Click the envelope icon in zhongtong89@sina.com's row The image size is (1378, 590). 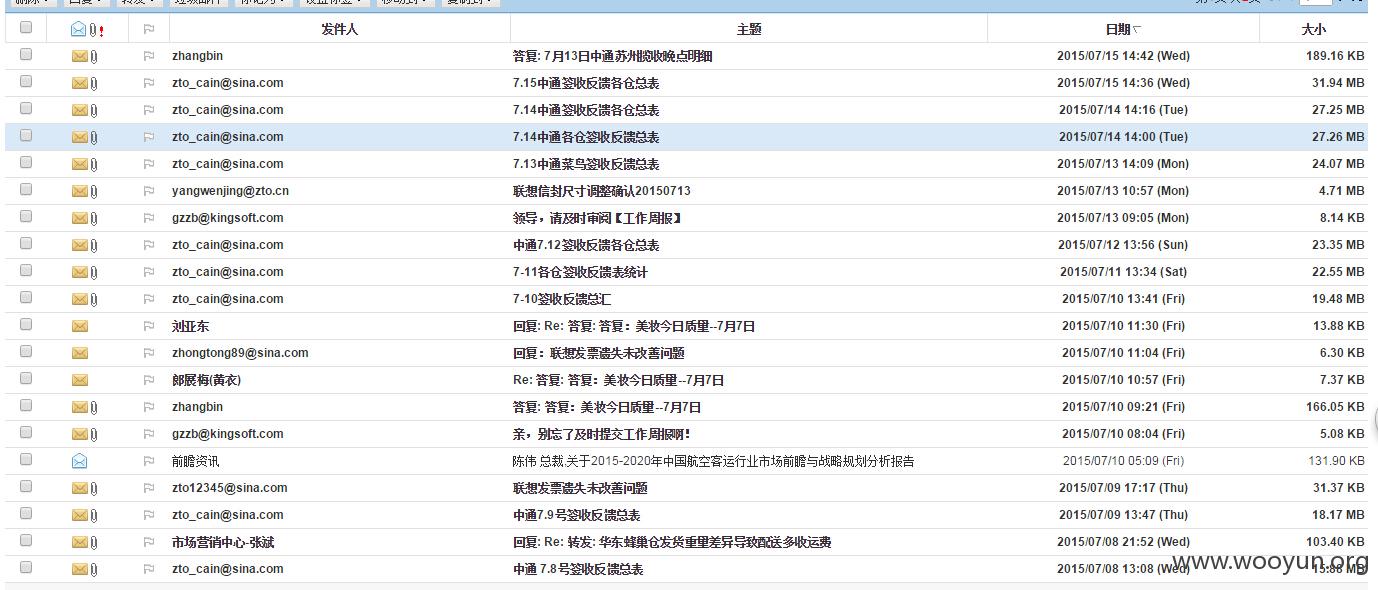coord(79,353)
